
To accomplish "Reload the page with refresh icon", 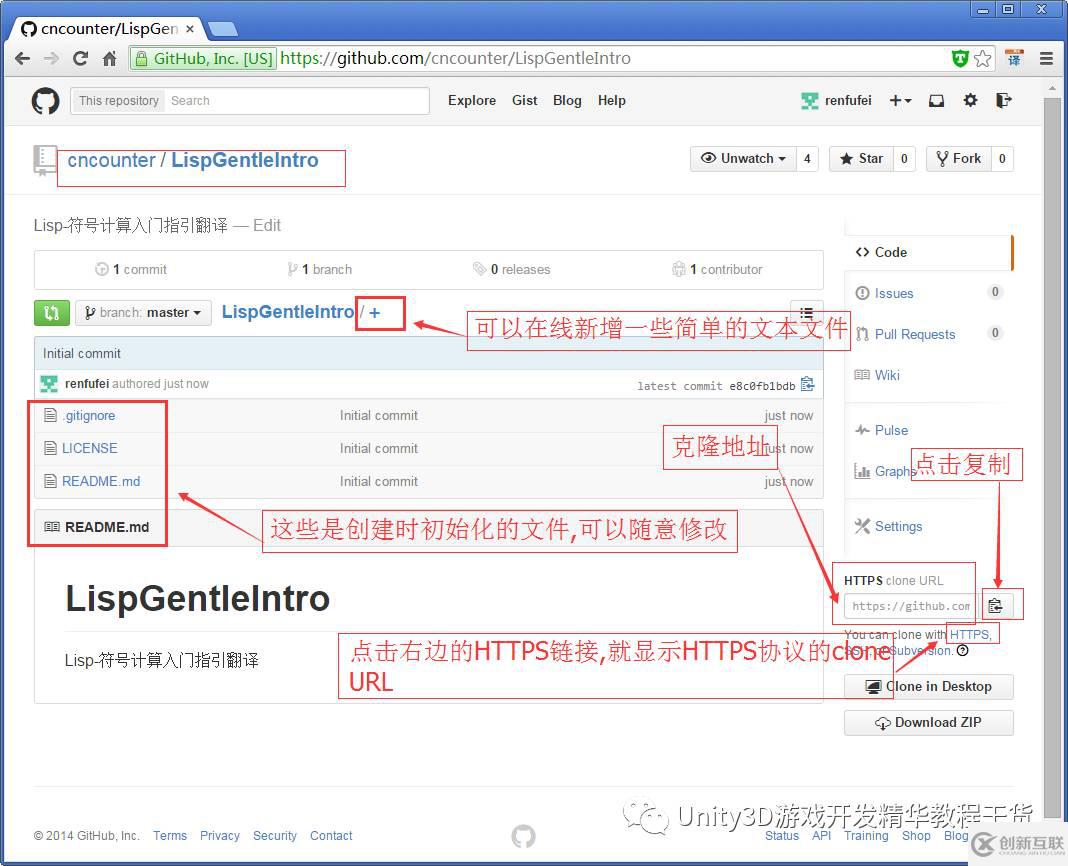I will click(80, 59).
